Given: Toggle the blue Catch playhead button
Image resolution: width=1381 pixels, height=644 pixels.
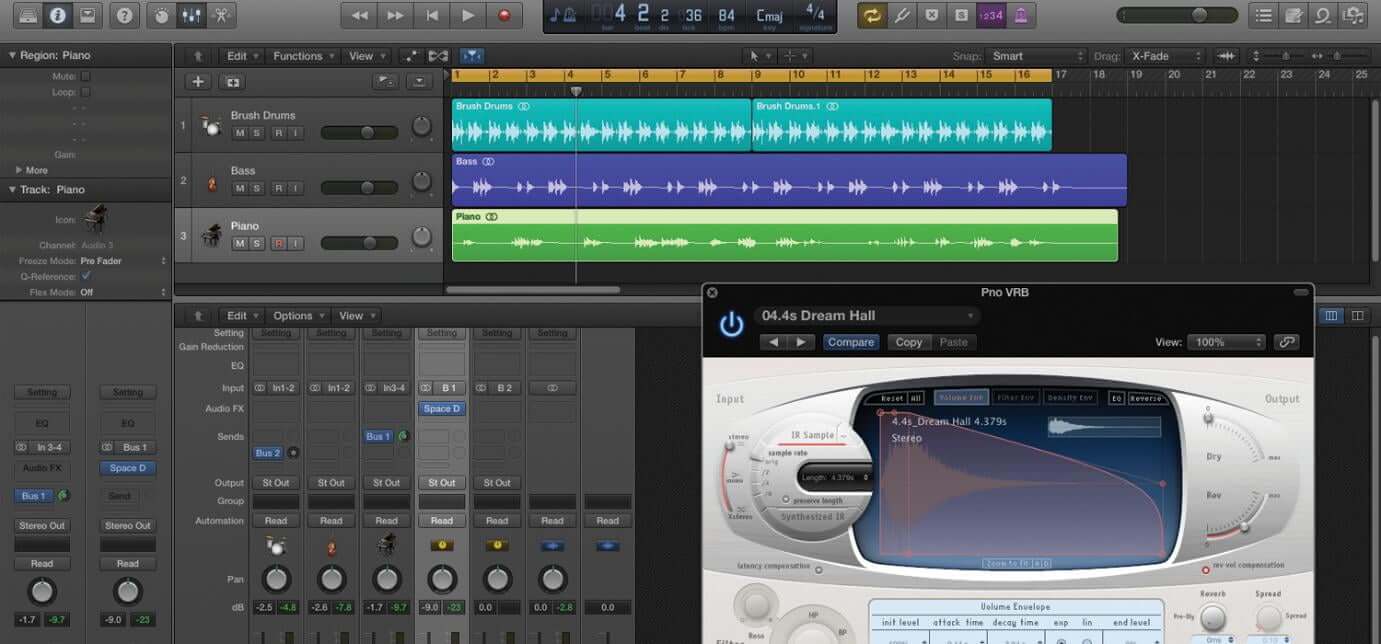Looking at the screenshot, I should [x=472, y=56].
